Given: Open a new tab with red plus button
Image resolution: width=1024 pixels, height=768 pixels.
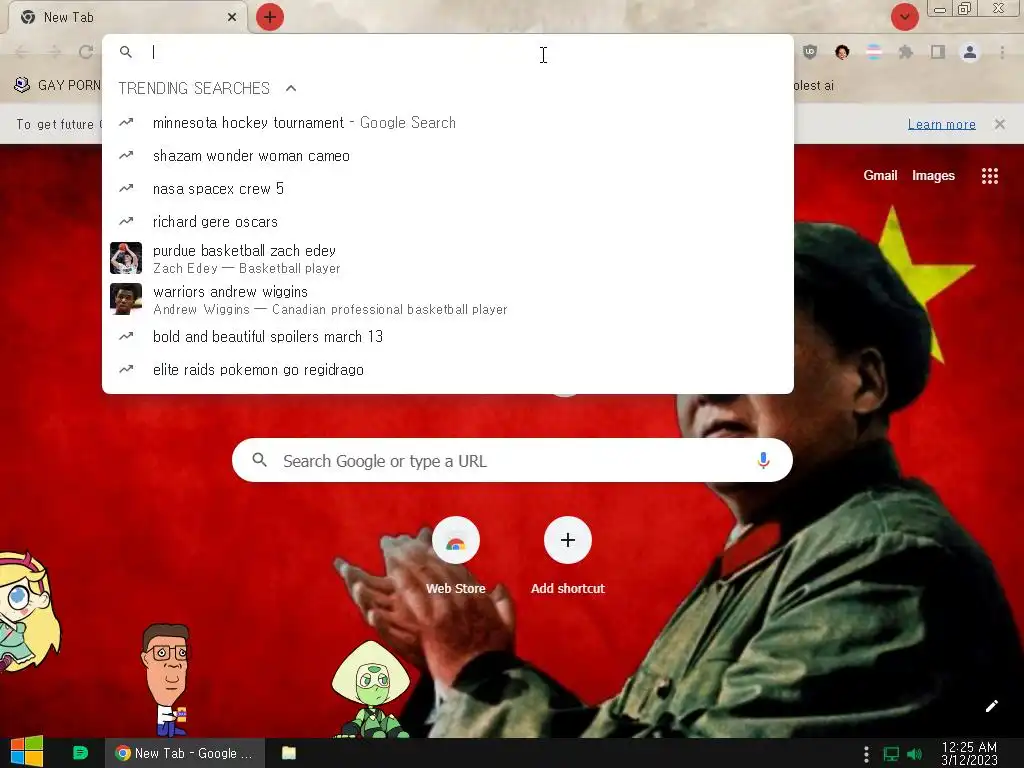Looking at the screenshot, I should [x=270, y=17].
